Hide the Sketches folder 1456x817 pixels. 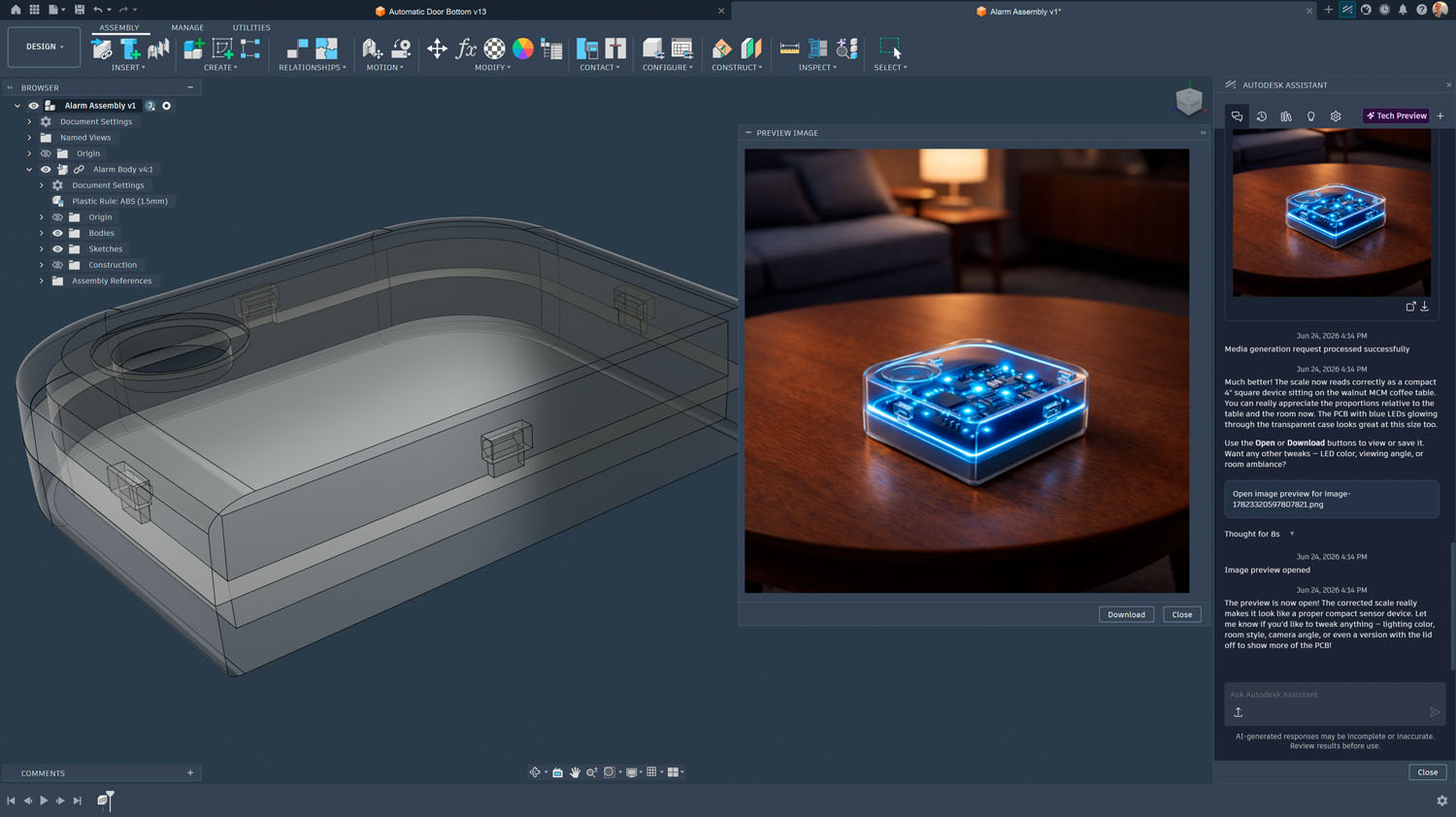(x=57, y=249)
